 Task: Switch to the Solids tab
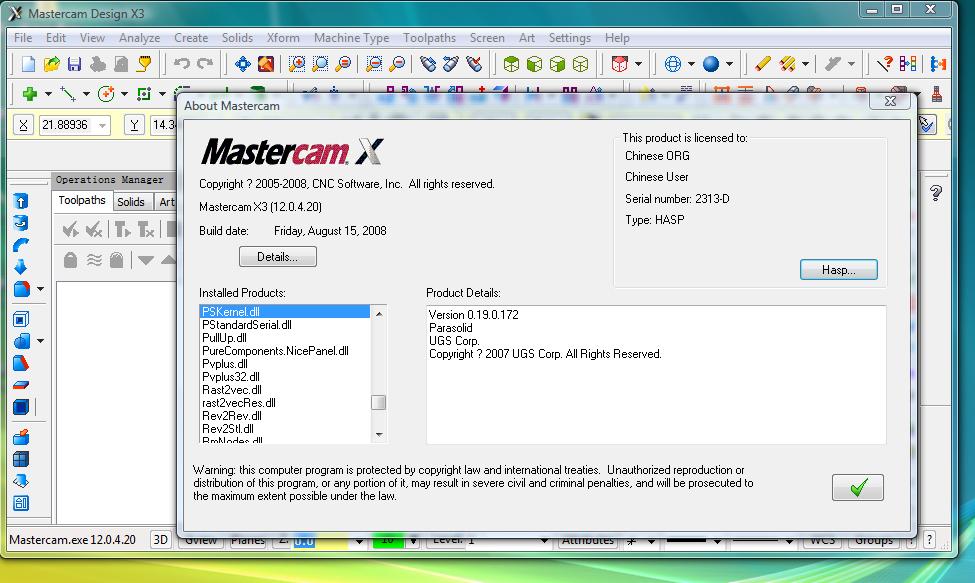(131, 201)
